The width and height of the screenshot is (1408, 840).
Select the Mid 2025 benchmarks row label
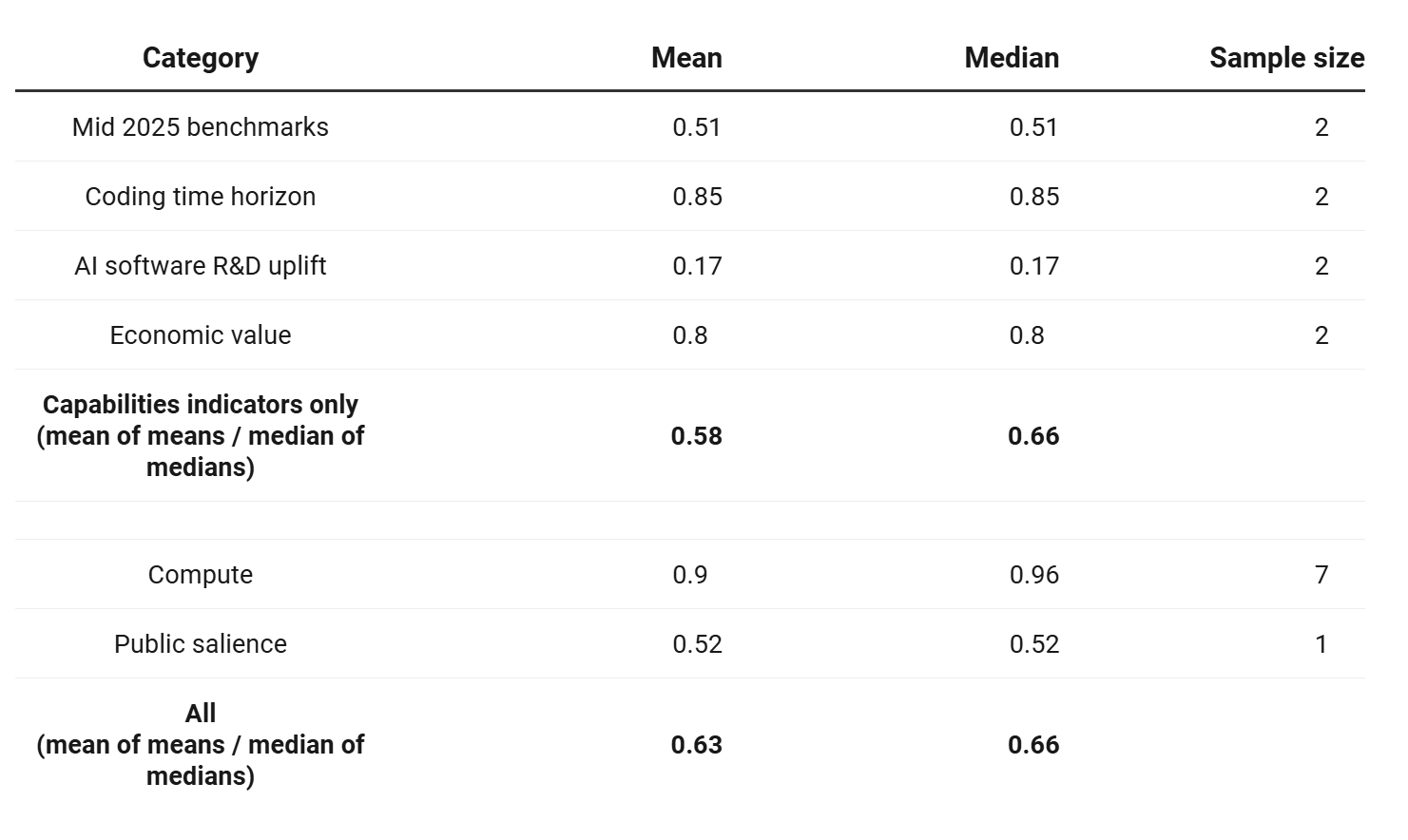pos(200,127)
